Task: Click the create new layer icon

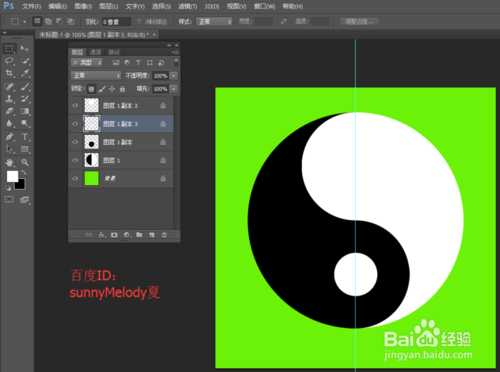Action: click(152, 235)
